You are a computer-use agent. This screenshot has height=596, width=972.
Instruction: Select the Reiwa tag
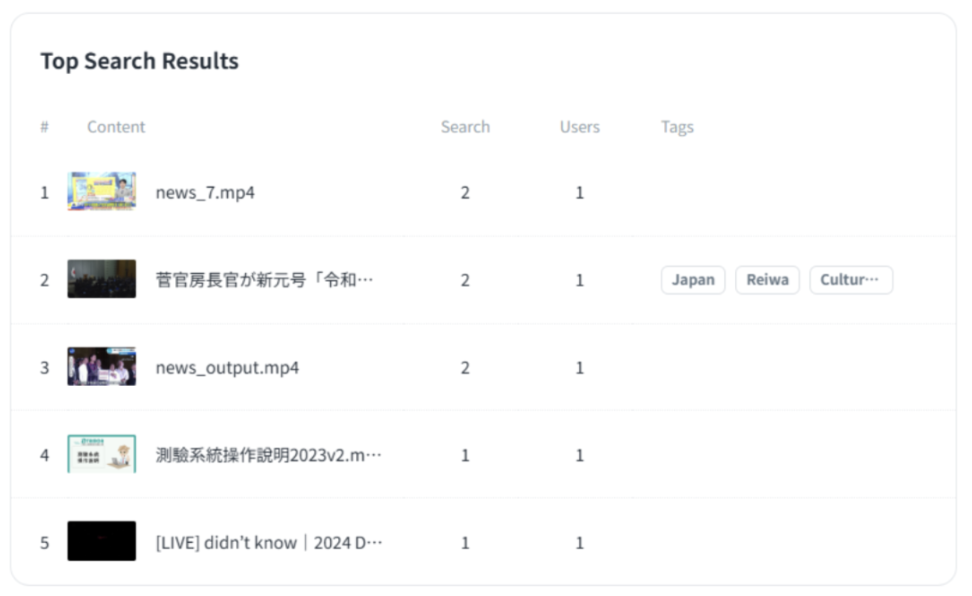tap(767, 280)
